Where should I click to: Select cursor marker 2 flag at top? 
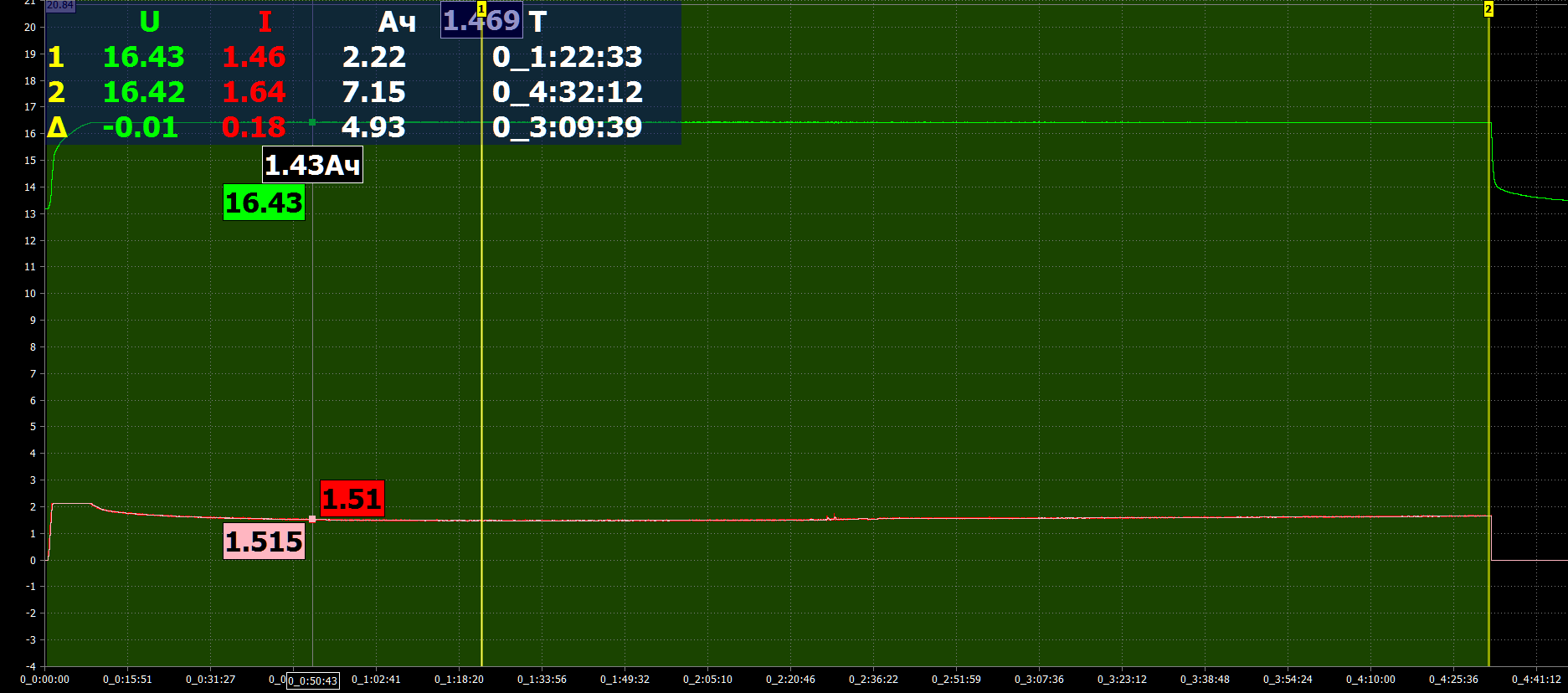1488,9
